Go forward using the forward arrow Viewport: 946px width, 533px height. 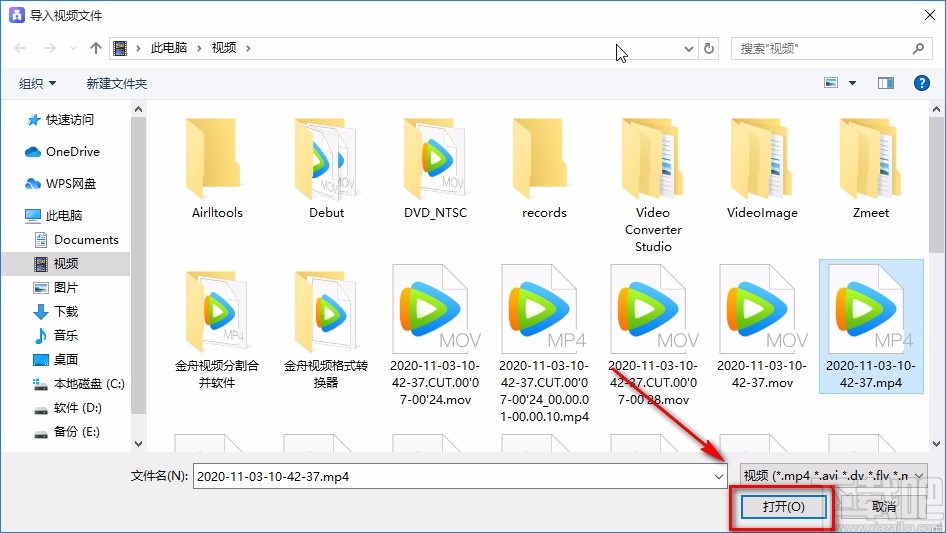pos(49,48)
